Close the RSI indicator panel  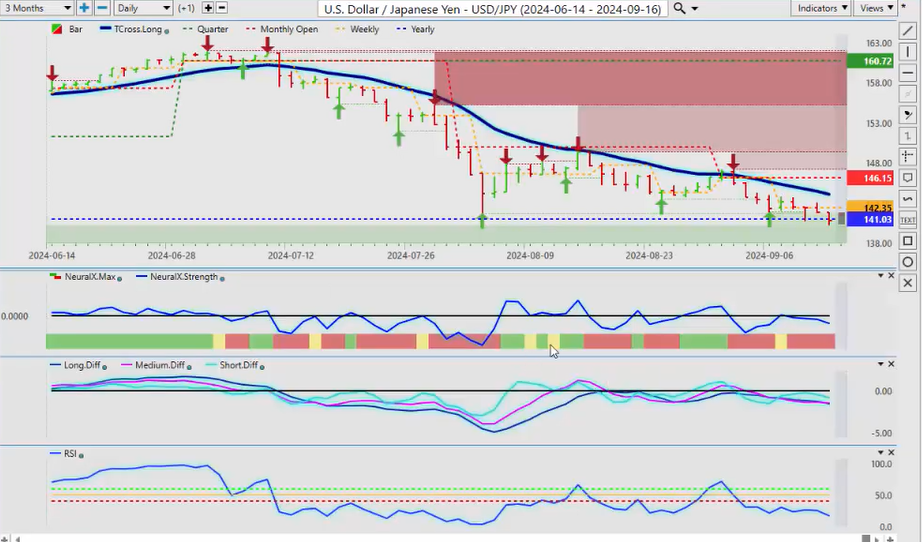click(x=891, y=453)
